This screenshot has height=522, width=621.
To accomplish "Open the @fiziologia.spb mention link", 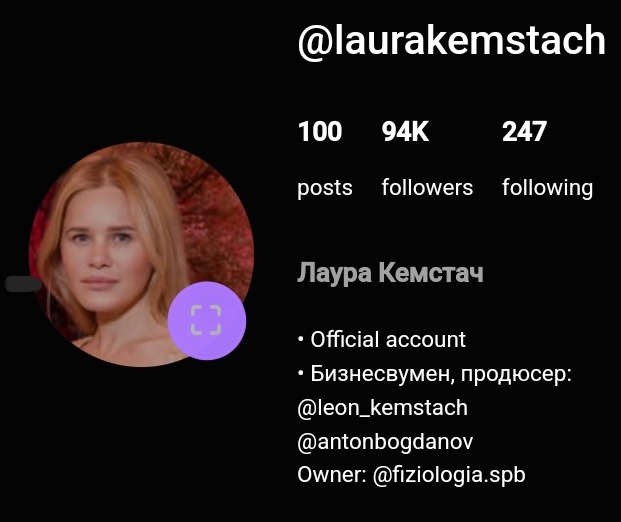I will (449, 475).
